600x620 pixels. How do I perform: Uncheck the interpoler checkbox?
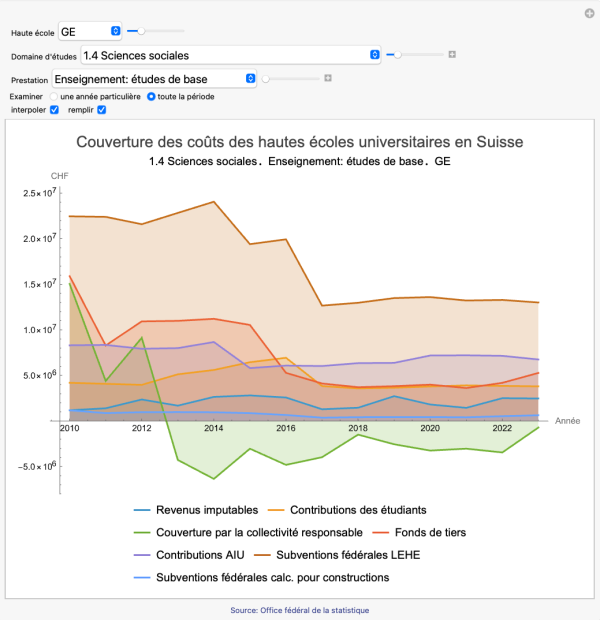pyautogui.click(x=55, y=109)
